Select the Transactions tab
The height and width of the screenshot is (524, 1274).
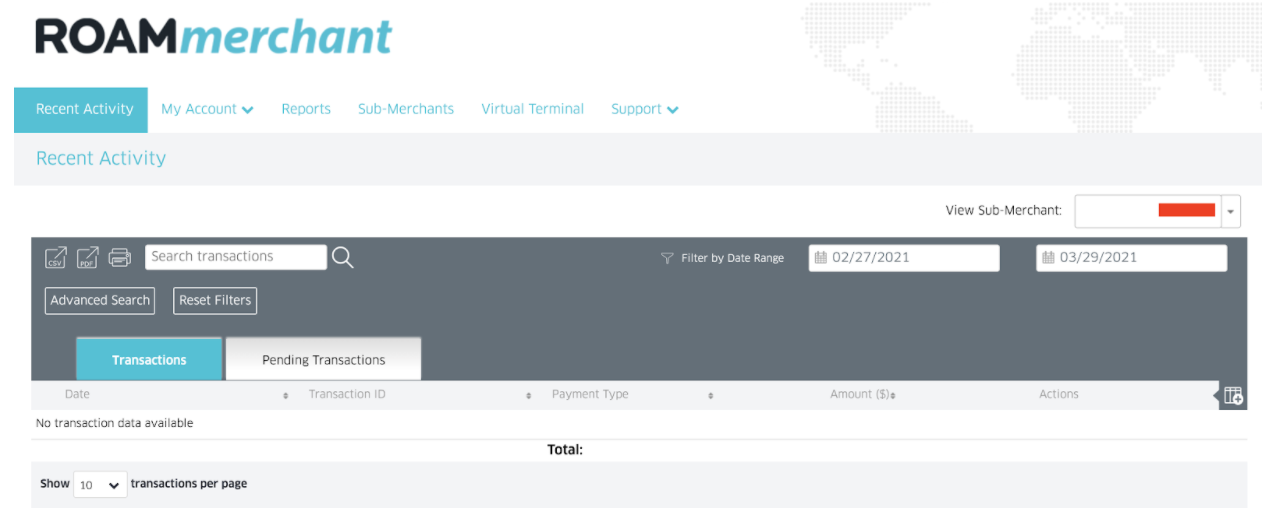(149, 360)
